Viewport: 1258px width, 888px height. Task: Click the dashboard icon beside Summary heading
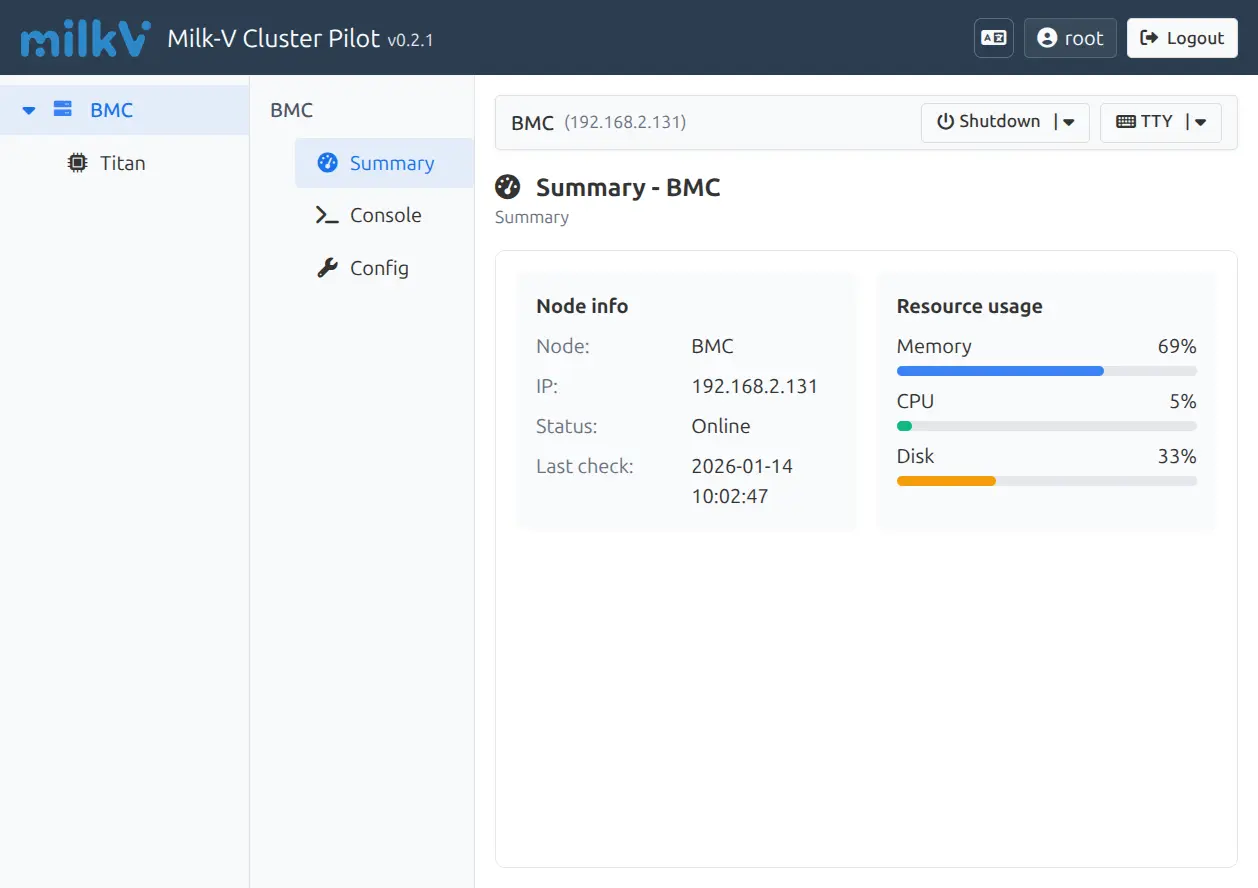508,187
